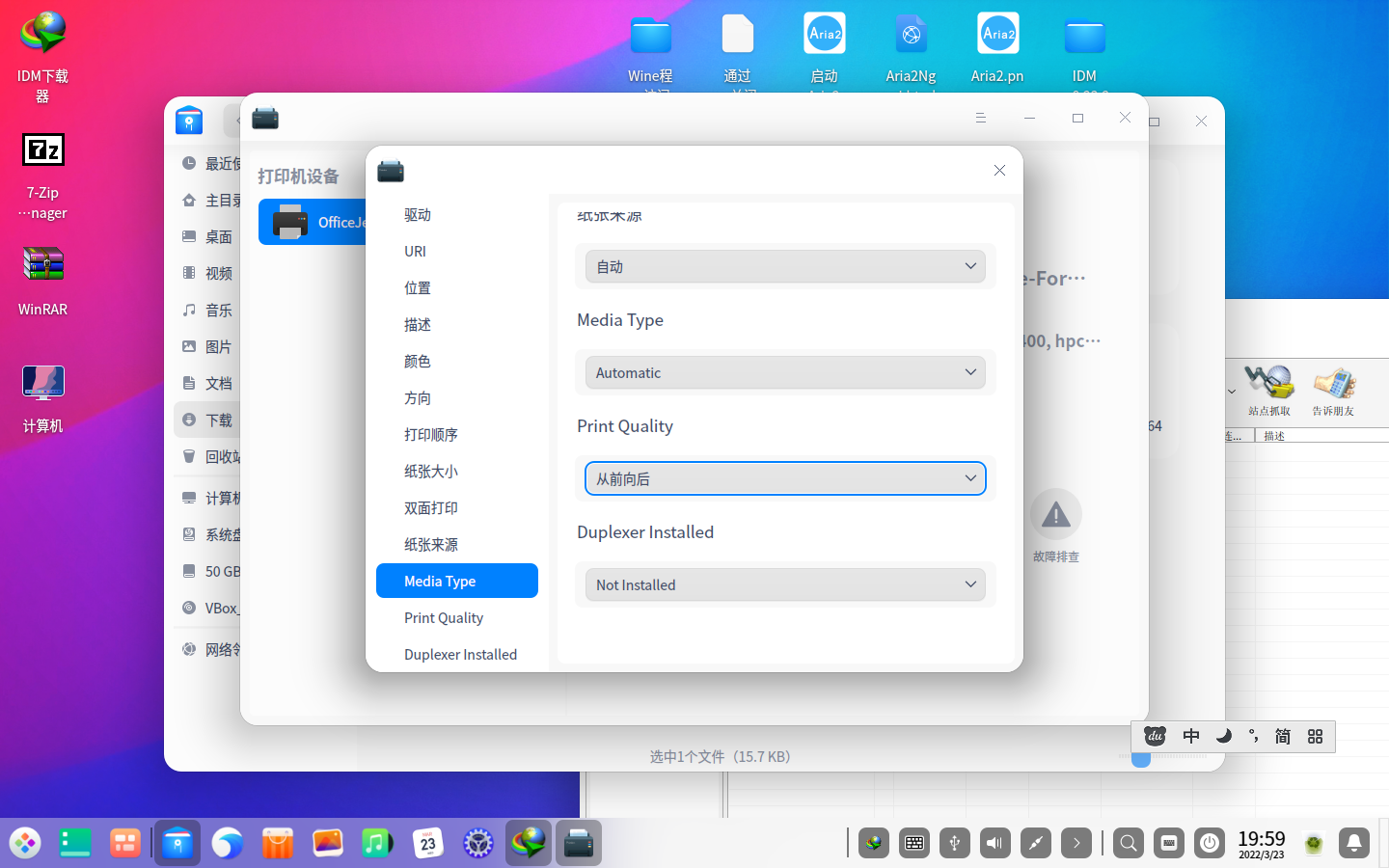Select URI in the printer properties list

(x=457, y=252)
